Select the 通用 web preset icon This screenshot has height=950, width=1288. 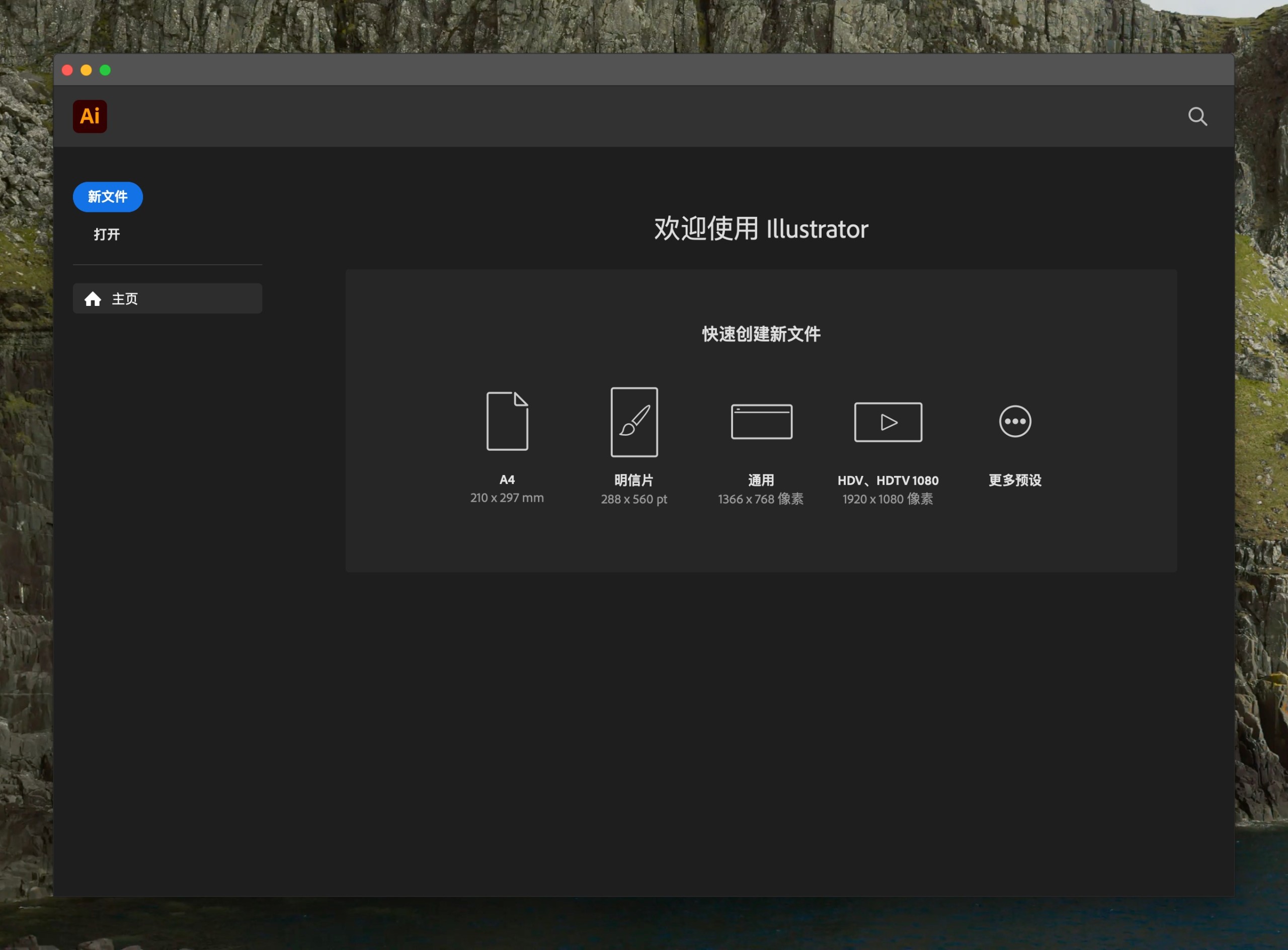point(761,421)
